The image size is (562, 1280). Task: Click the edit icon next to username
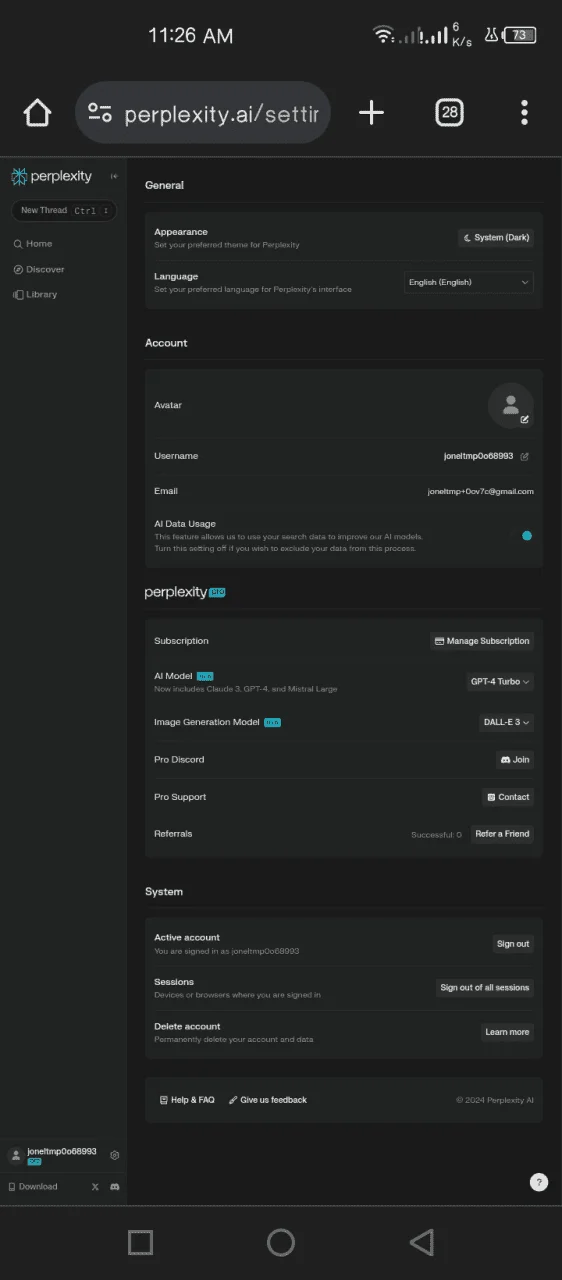pyautogui.click(x=525, y=456)
